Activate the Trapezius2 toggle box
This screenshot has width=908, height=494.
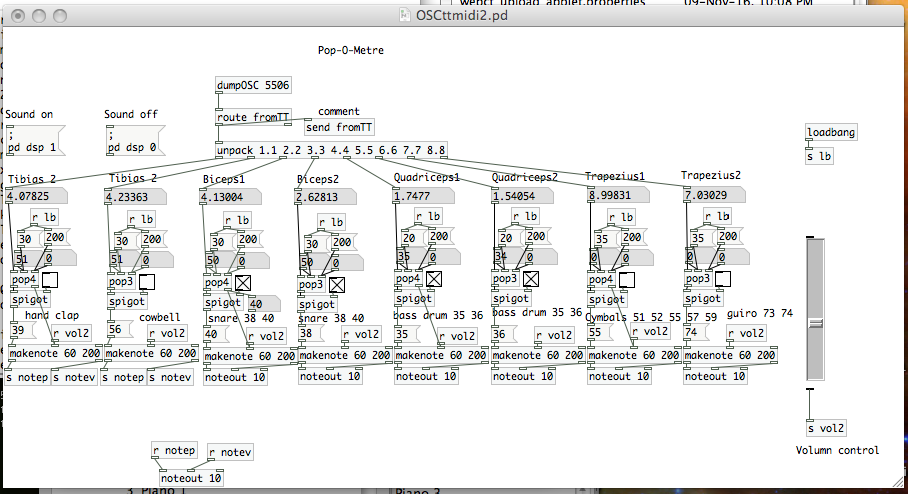[721, 280]
